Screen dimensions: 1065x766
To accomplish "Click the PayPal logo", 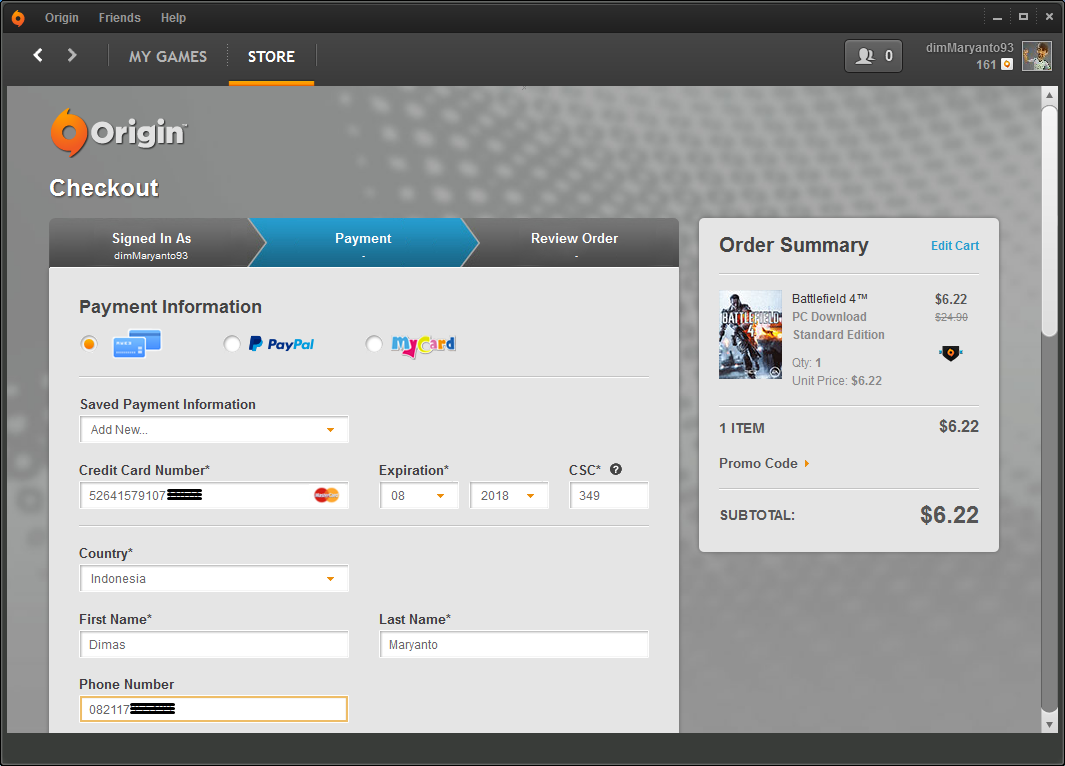I will pos(281,344).
